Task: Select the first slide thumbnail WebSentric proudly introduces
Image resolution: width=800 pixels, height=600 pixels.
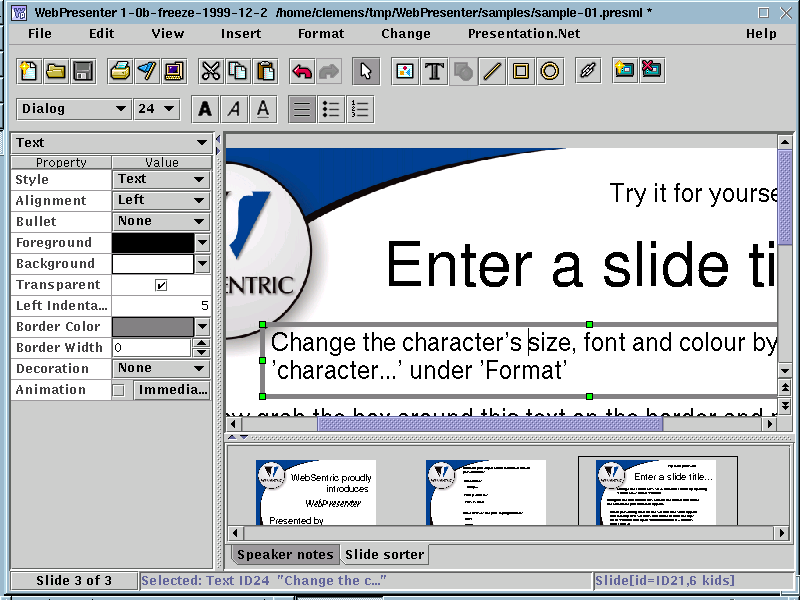Action: (x=316, y=492)
